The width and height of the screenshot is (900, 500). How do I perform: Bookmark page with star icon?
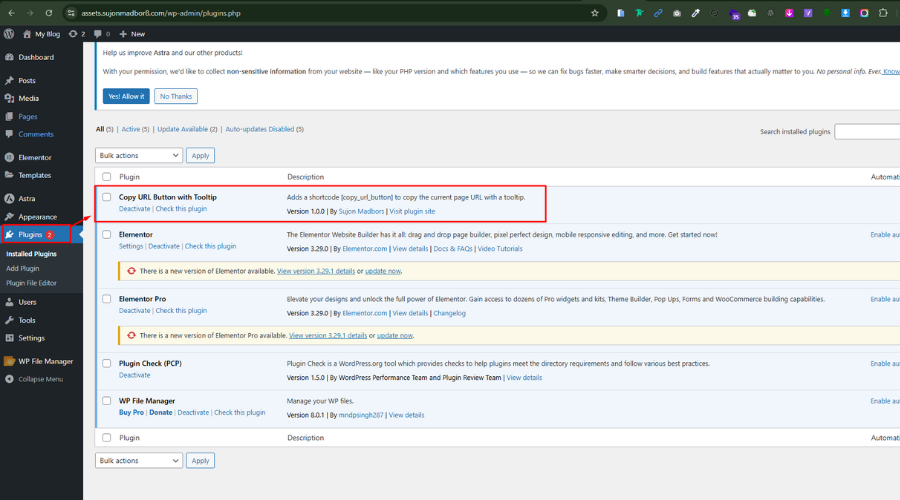tap(595, 13)
